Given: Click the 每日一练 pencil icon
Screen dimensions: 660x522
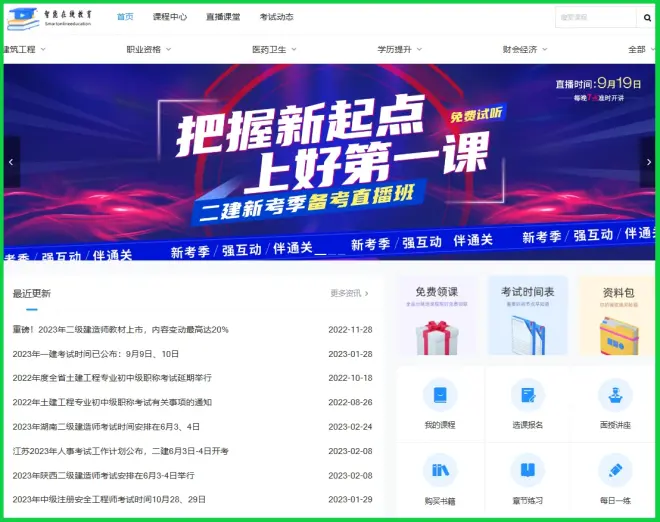Looking at the screenshot, I should click(614, 471).
